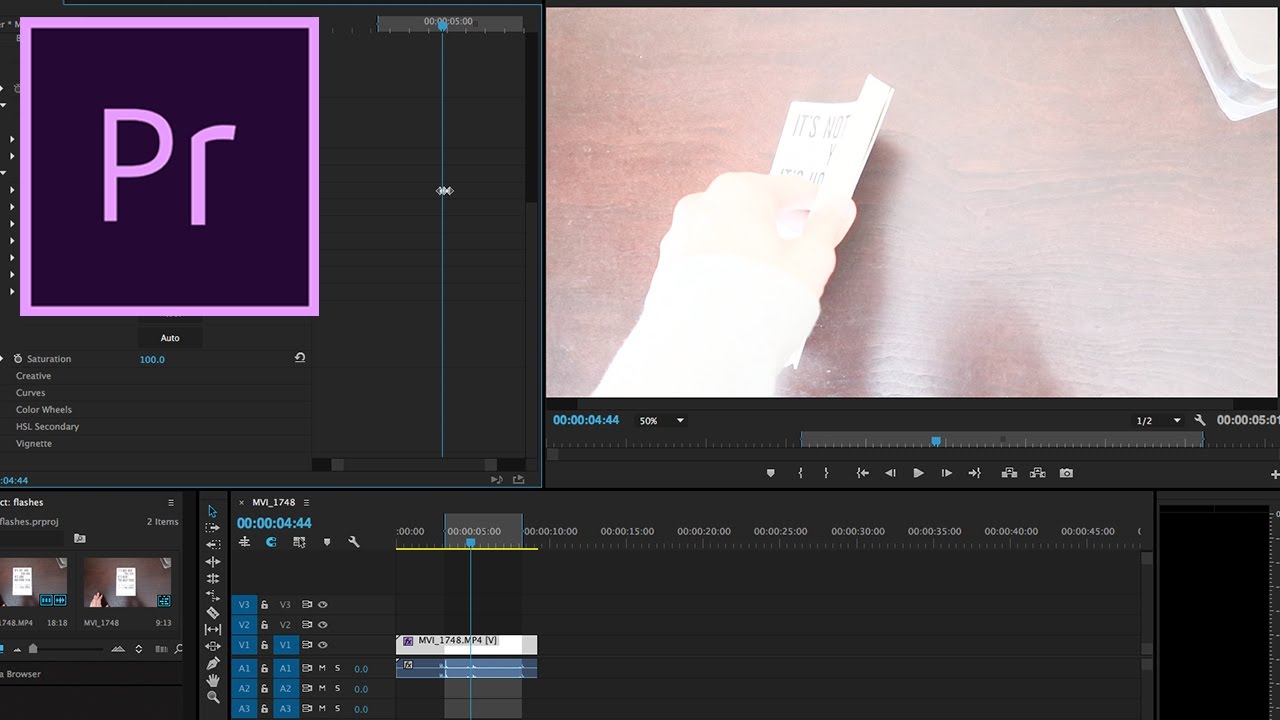
Task: Click the Program monitor playhead marker
Action: [x=936, y=441]
